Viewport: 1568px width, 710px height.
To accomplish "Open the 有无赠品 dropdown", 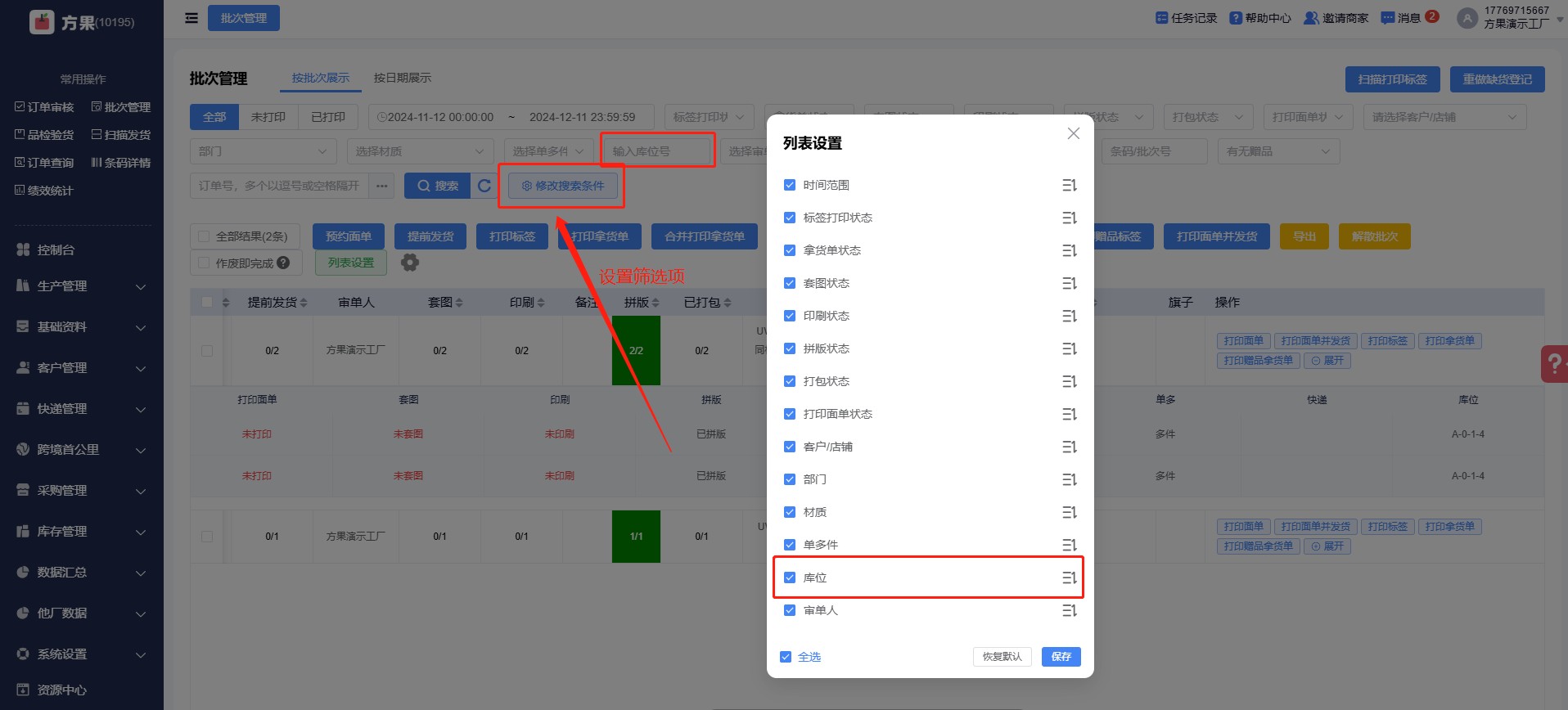I will click(x=1279, y=151).
